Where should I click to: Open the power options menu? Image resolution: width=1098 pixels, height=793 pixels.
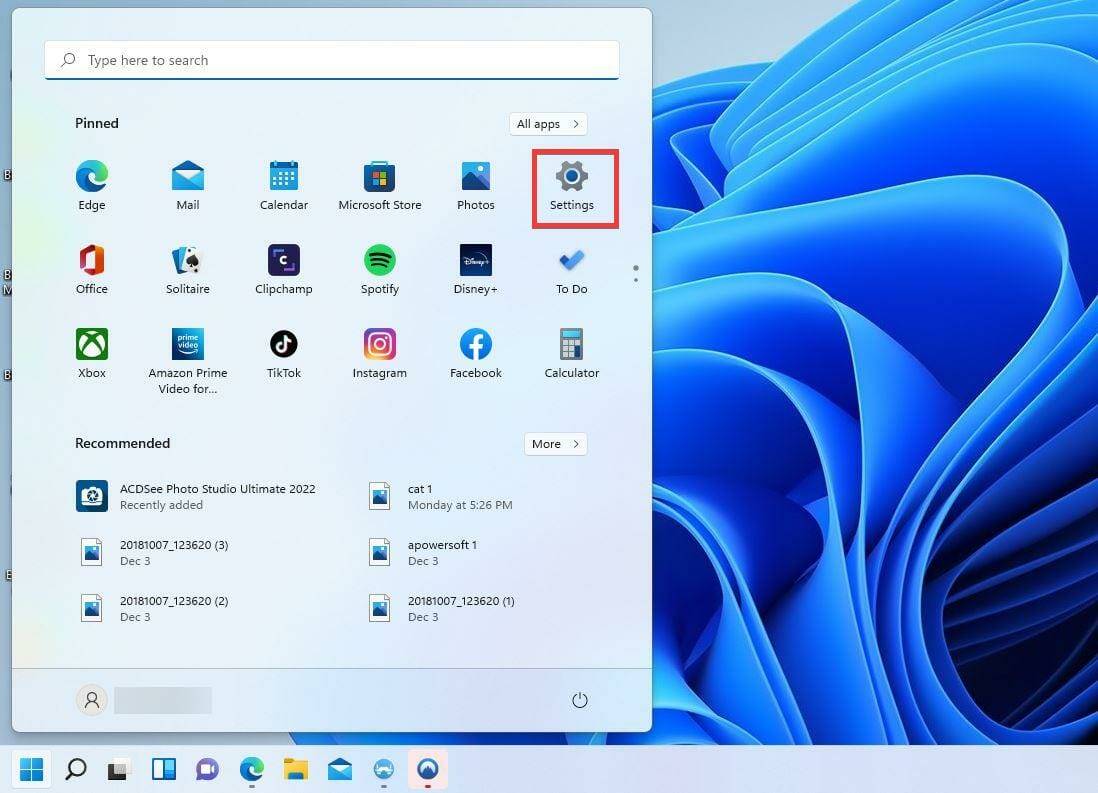tap(580, 700)
